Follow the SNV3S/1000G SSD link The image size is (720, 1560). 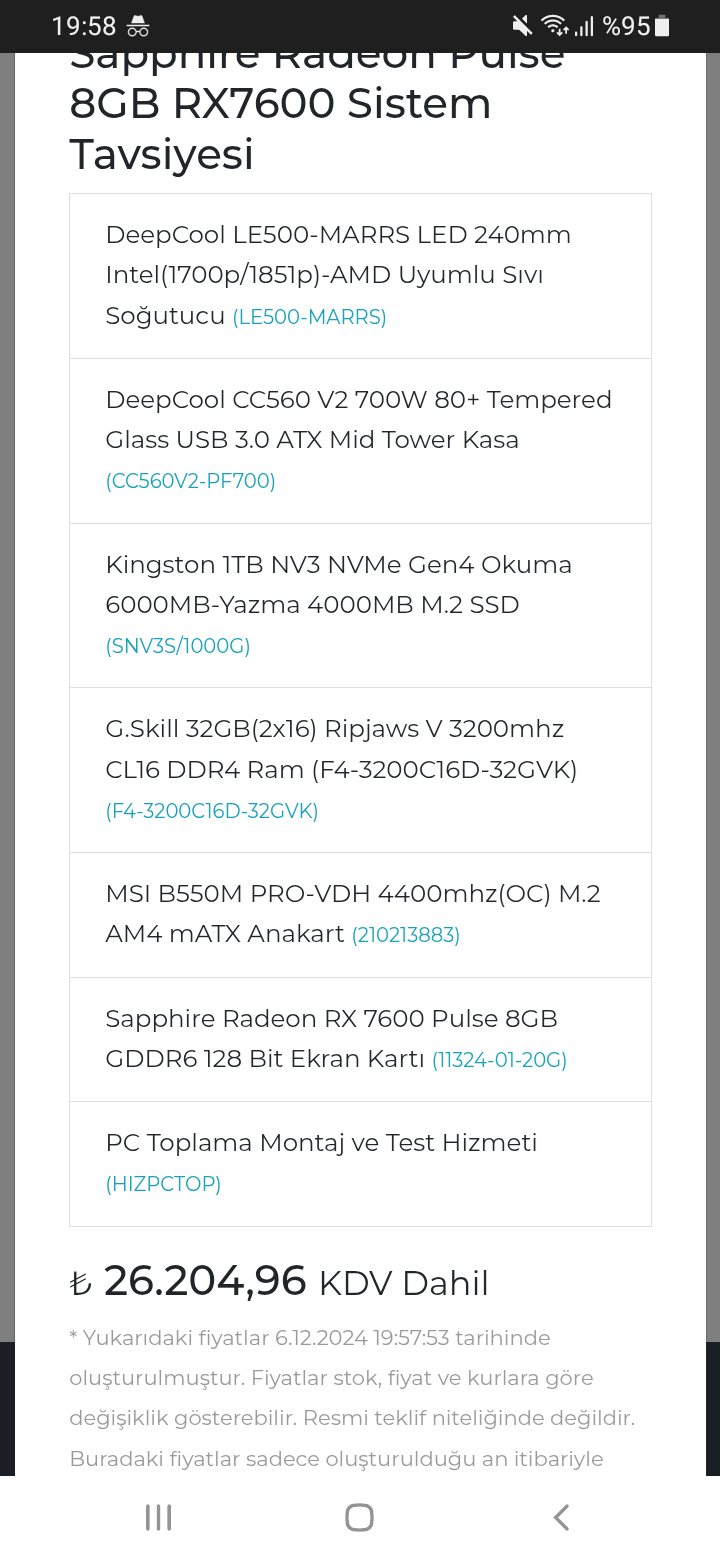coord(178,647)
